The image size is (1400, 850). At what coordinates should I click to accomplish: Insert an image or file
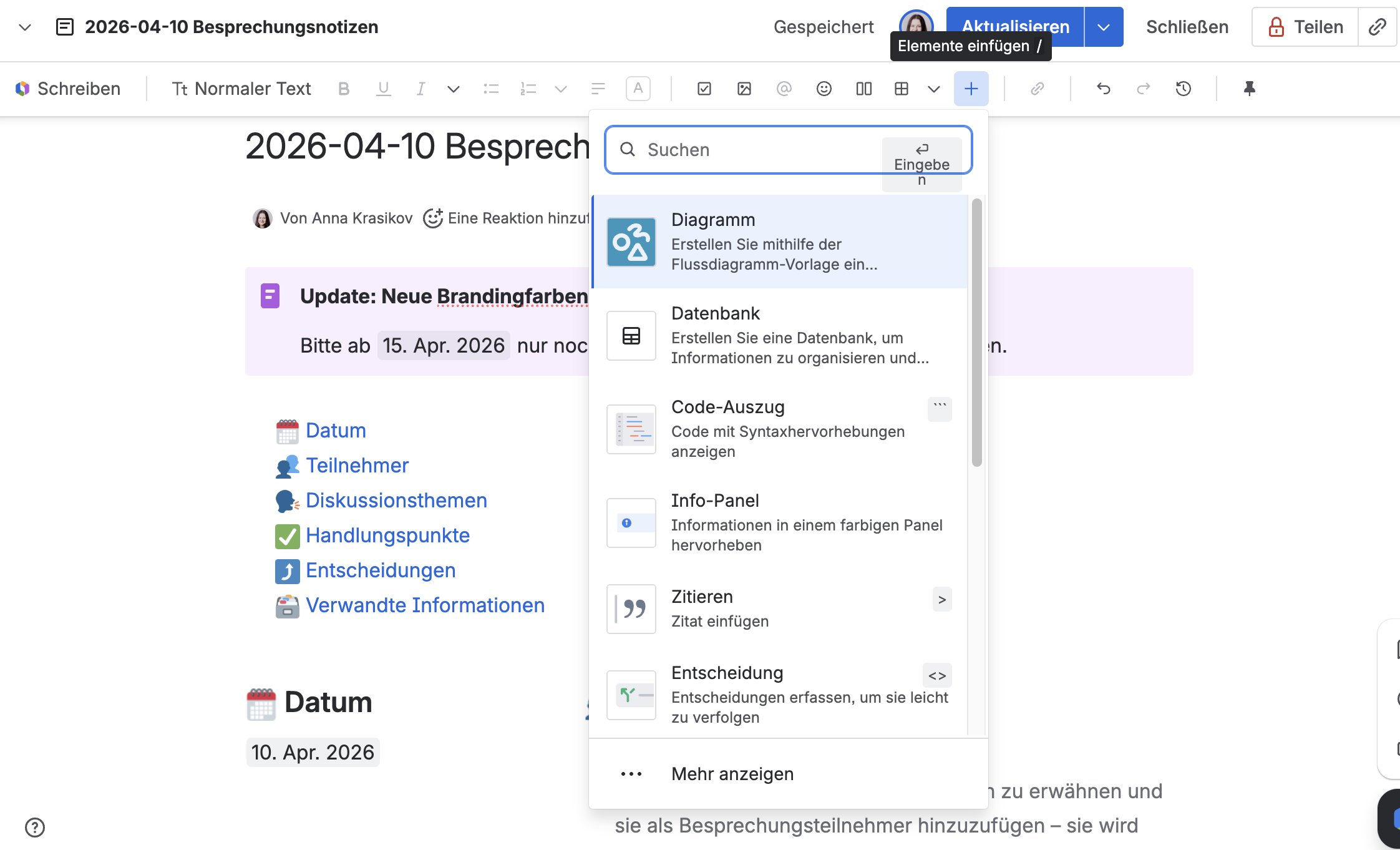pyautogui.click(x=744, y=89)
